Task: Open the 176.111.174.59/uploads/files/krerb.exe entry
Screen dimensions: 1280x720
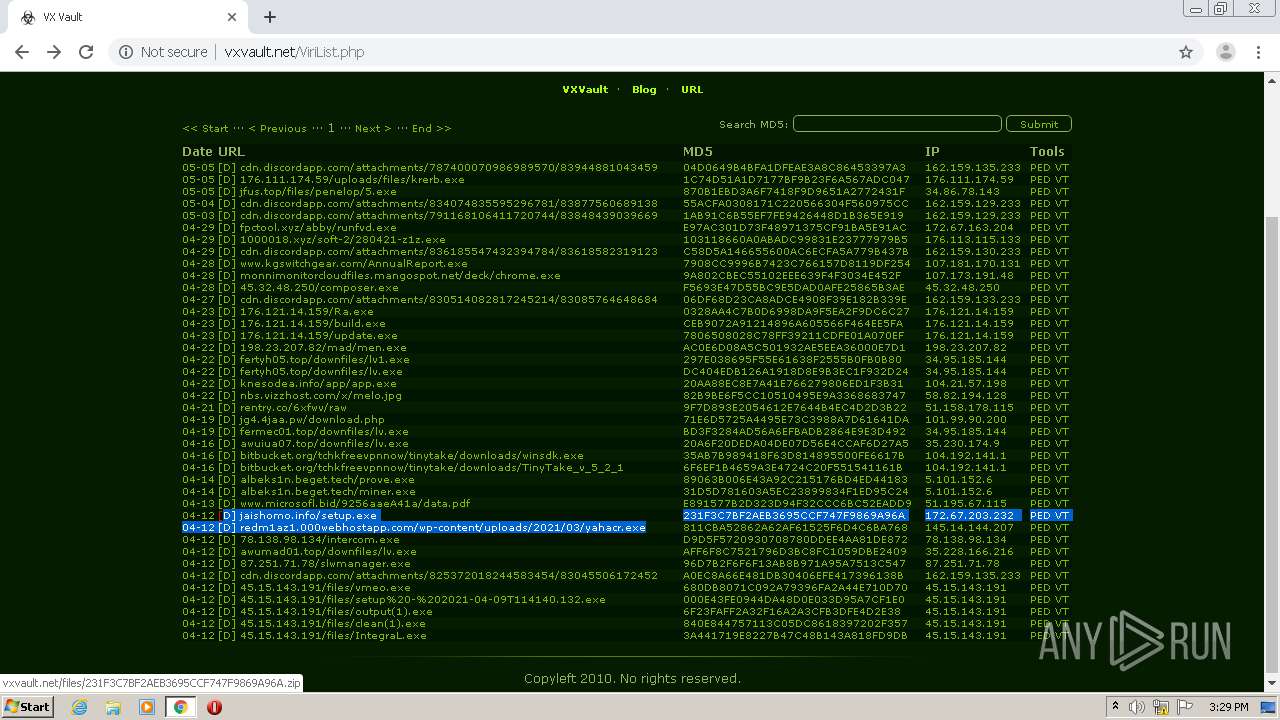Action: (x=352, y=179)
